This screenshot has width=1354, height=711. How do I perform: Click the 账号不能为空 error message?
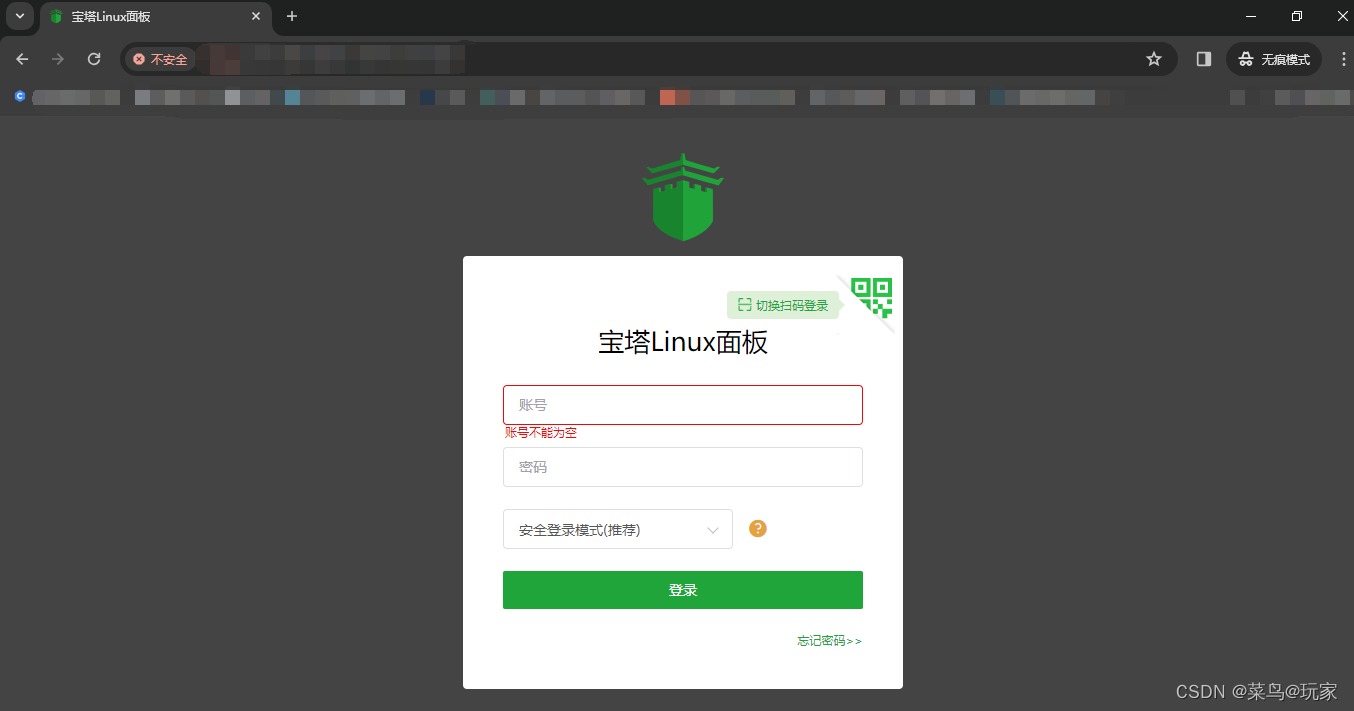[x=541, y=433]
